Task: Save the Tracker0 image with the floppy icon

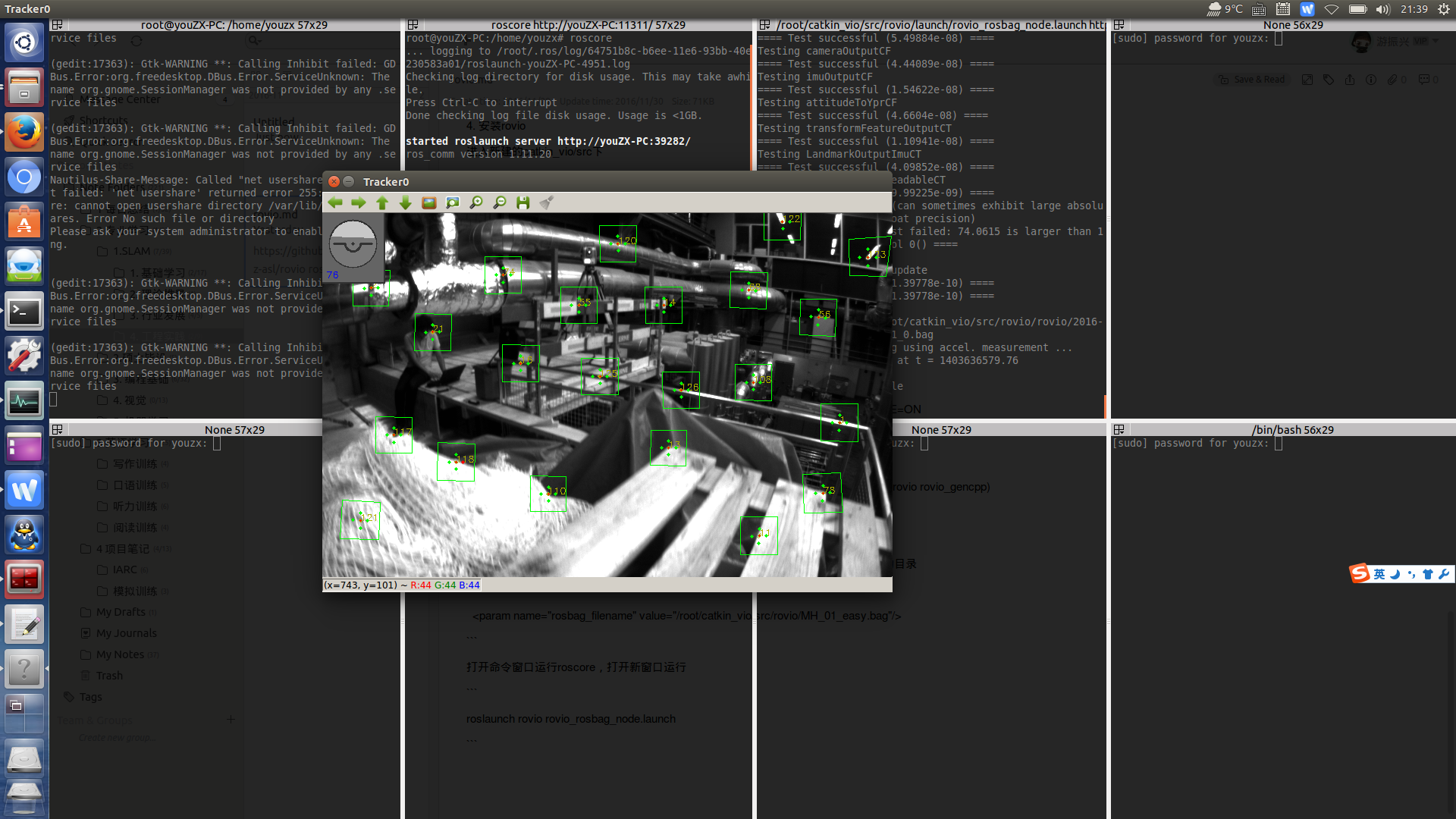Action: pos(523,202)
